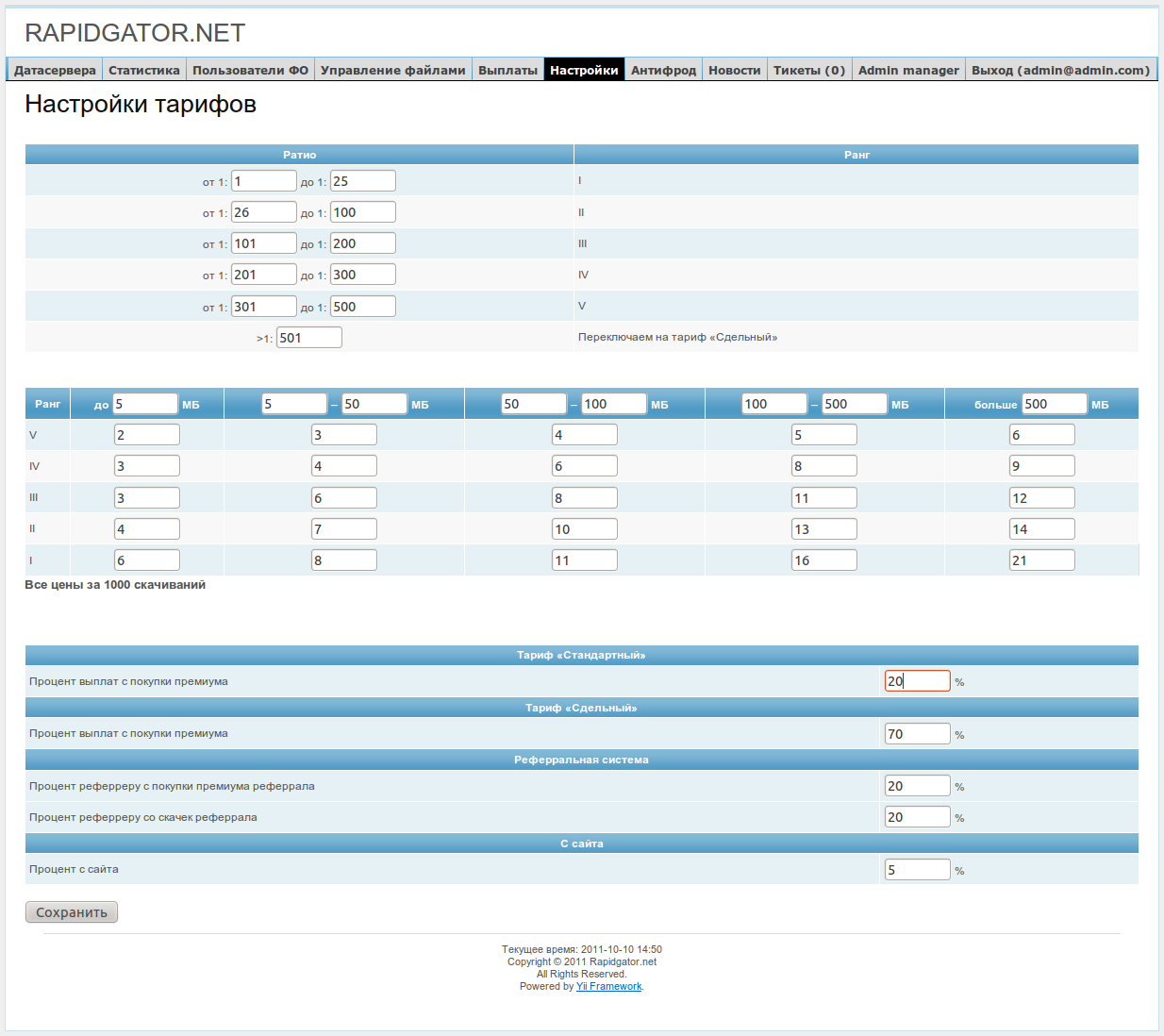Open the Датасервера menu item
This screenshot has width=1164, height=1036.
(55, 70)
